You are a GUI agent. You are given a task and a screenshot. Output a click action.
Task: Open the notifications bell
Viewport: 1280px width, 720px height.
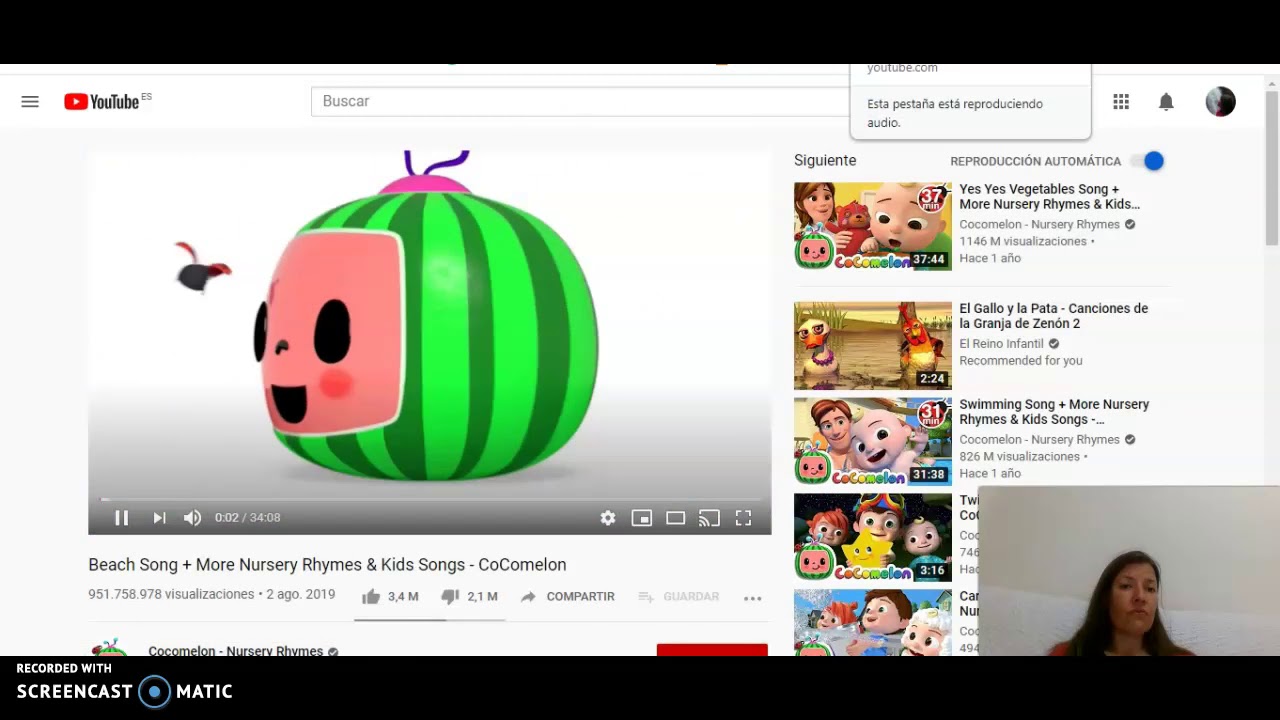point(1166,101)
